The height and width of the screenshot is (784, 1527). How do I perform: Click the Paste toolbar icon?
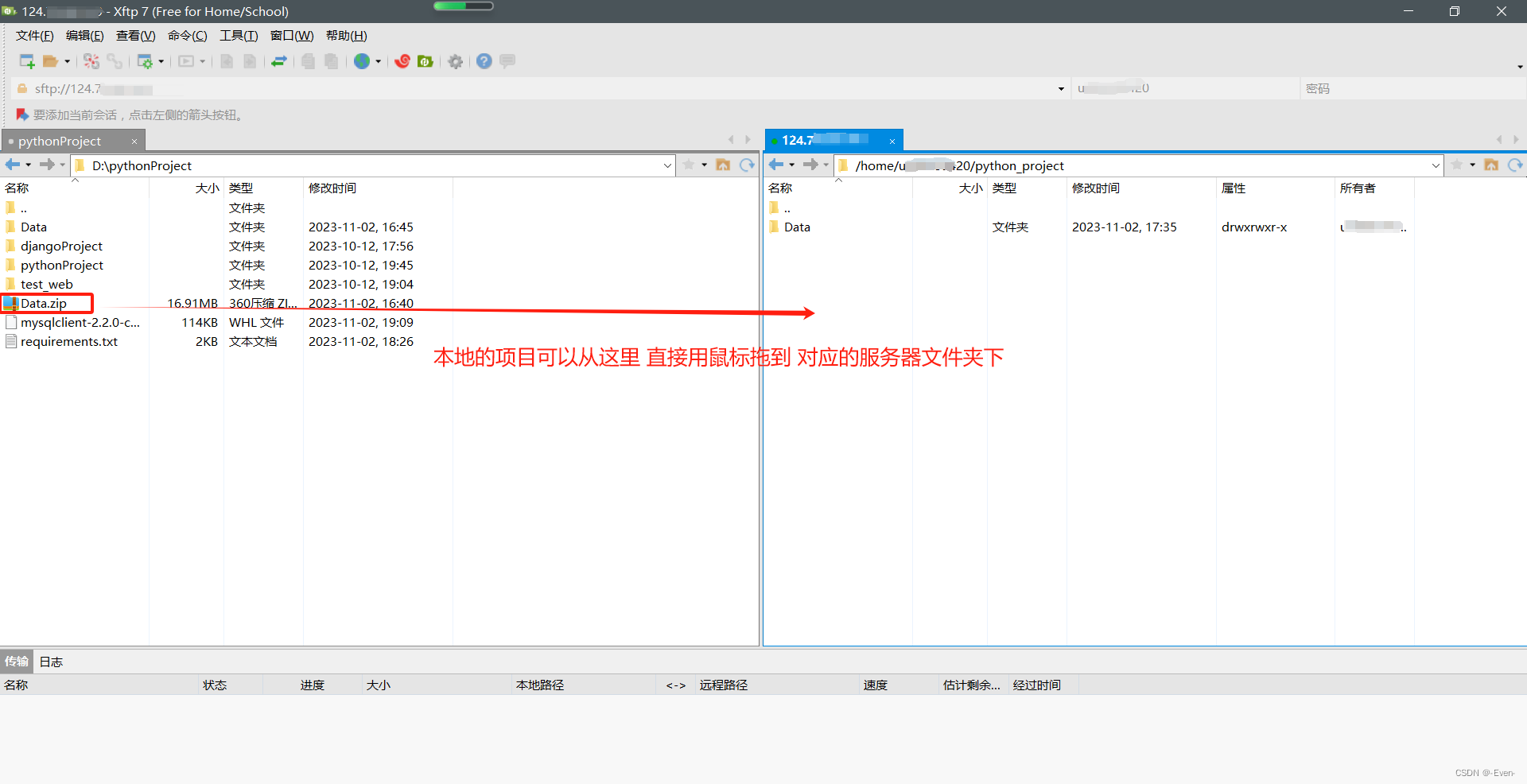pyautogui.click(x=332, y=61)
